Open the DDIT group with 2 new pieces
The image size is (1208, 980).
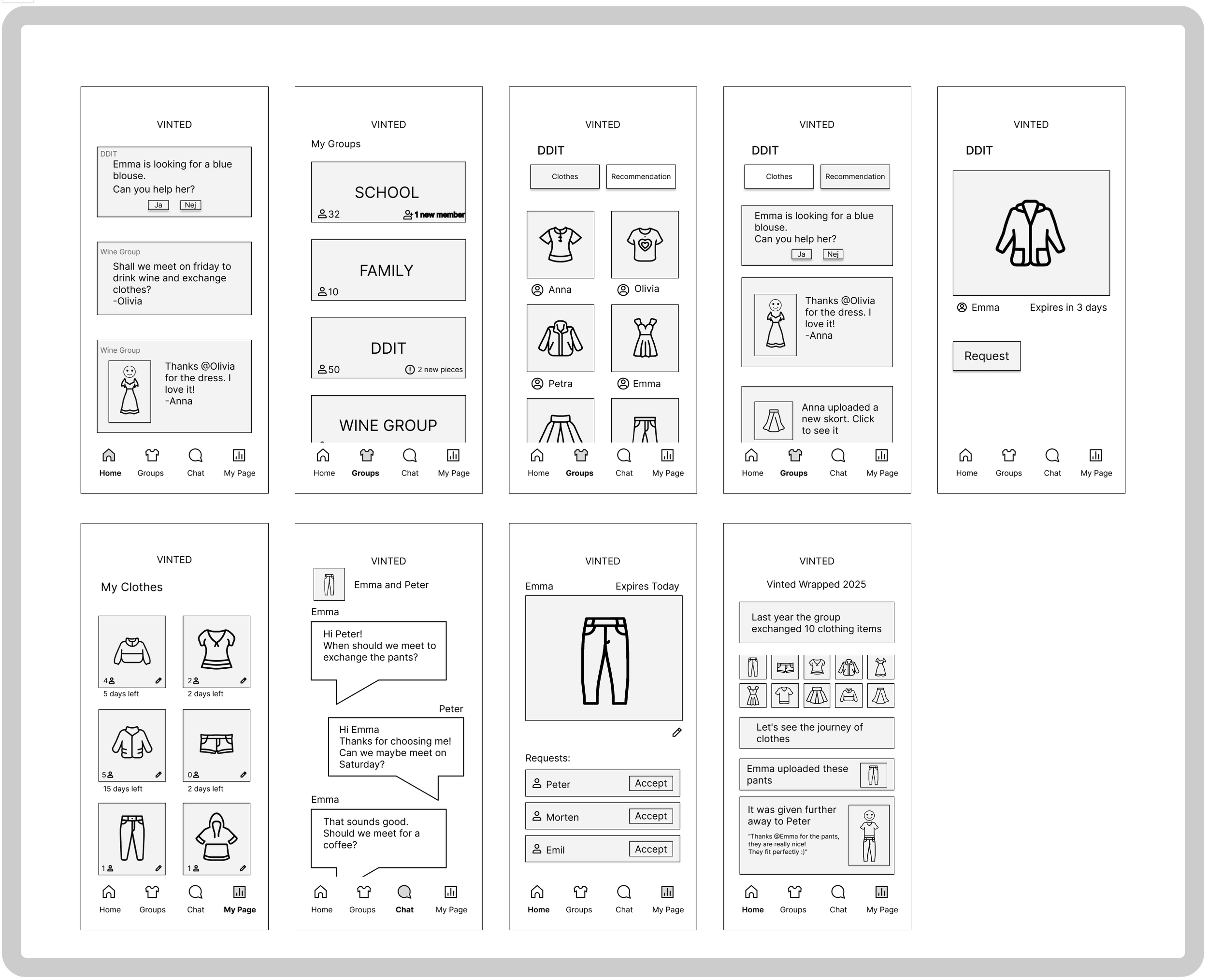389,348
